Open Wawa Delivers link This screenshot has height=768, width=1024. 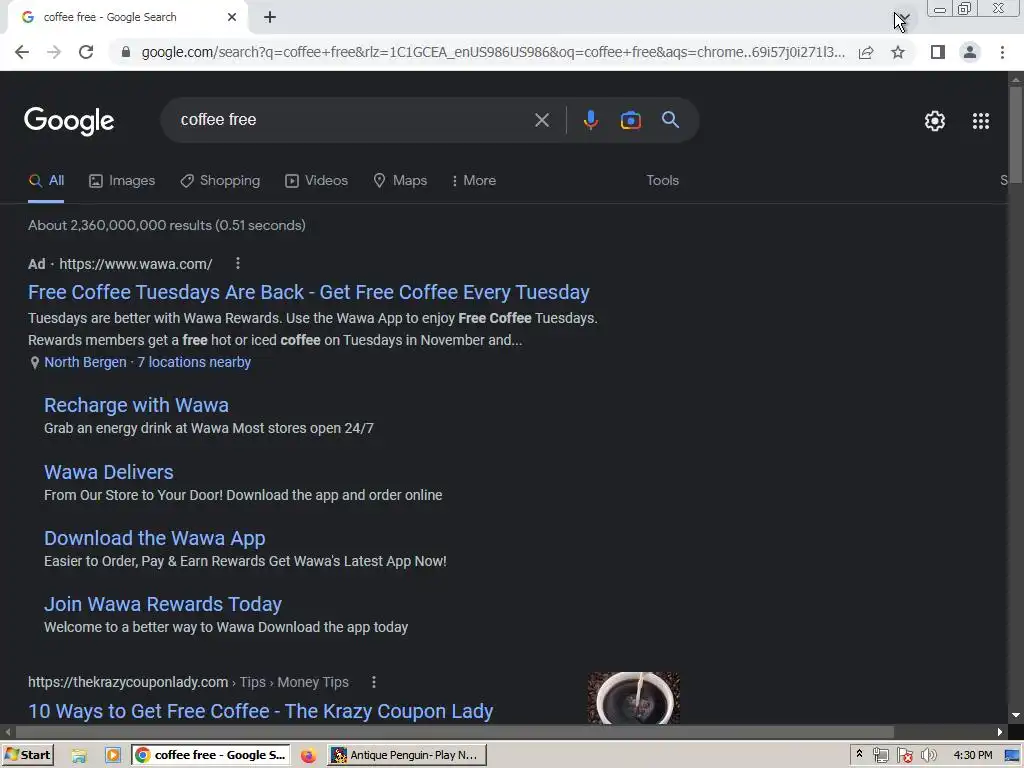tap(109, 472)
